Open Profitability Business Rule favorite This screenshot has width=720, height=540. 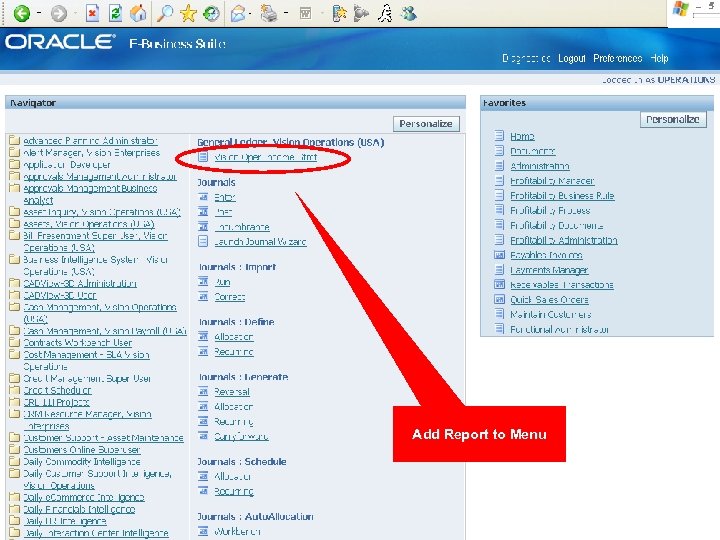click(562, 196)
